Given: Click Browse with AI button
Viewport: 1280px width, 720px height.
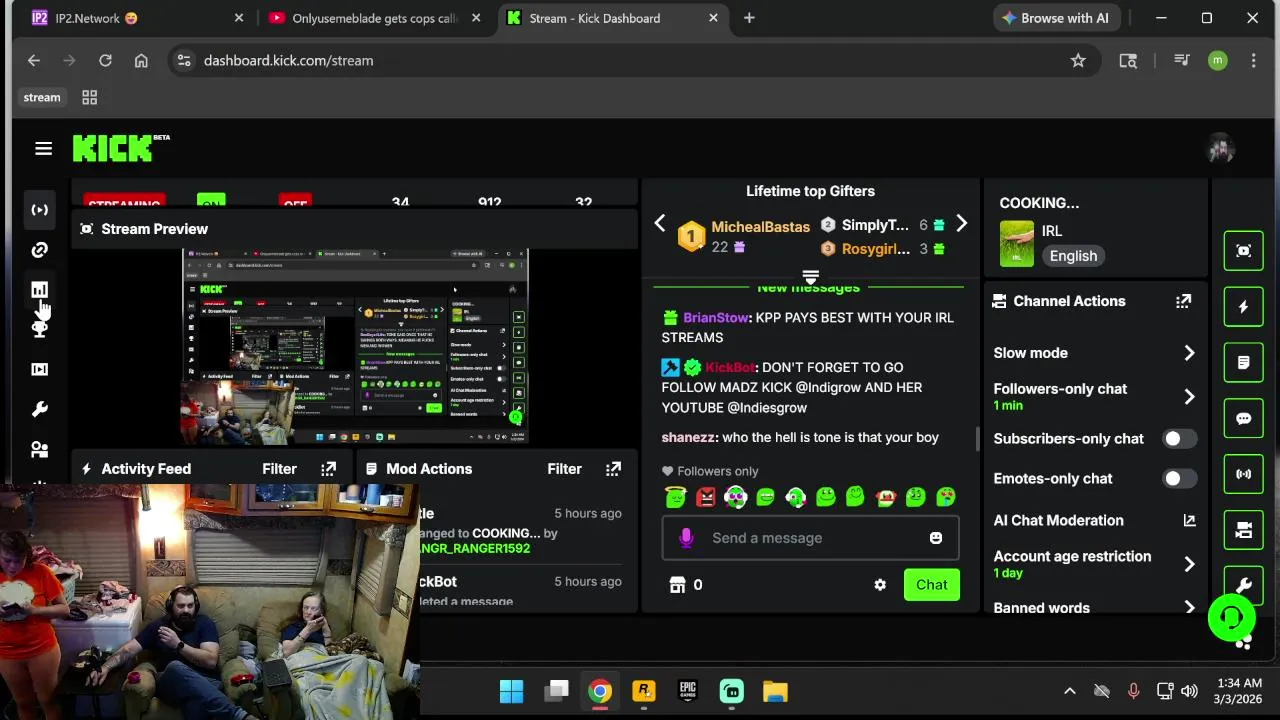Looking at the screenshot, I should [x=1055, y=18].
